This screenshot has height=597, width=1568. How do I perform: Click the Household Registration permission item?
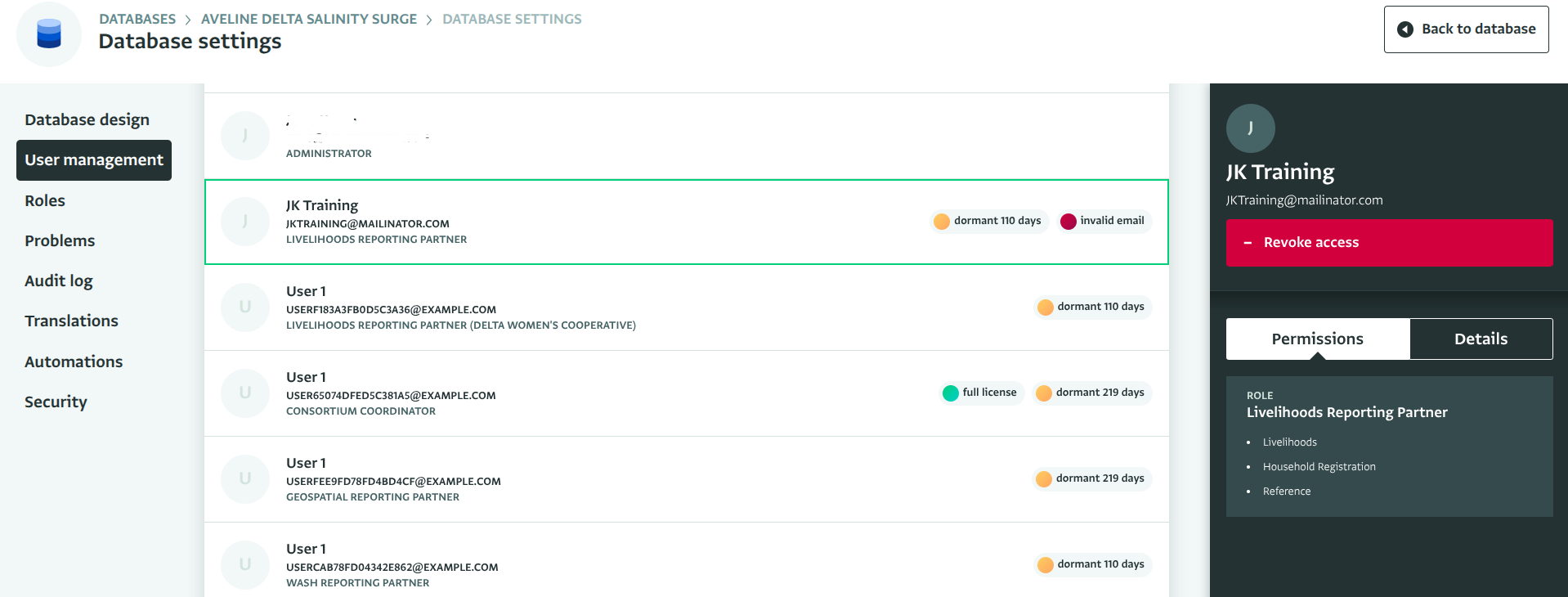tap(1319, 467)
